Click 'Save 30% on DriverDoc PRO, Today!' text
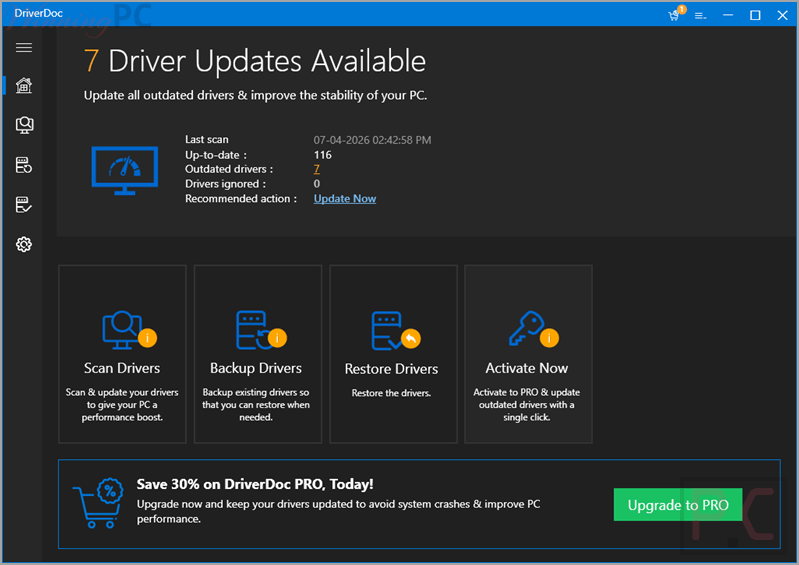Screen dimensions: 799x565 coord(255,484)
